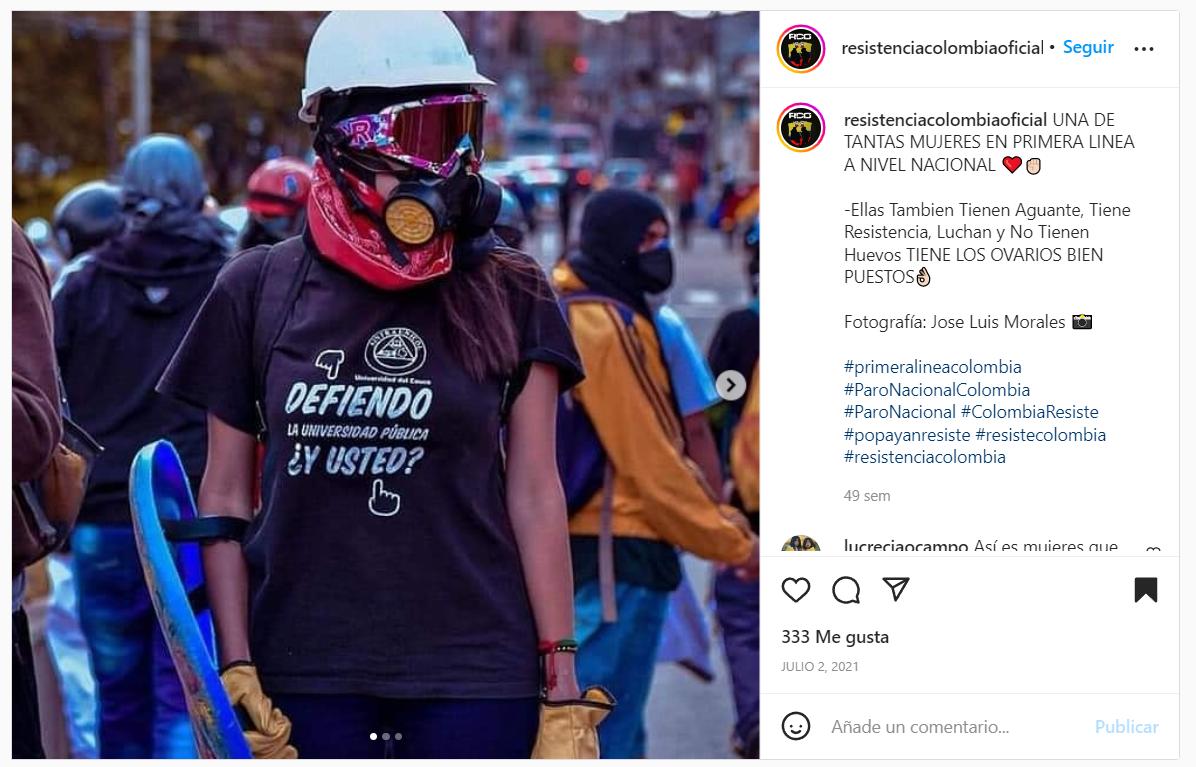
Task: Open the #ColombiaResiste hashtag link
Action: [x=1030, y=412]
